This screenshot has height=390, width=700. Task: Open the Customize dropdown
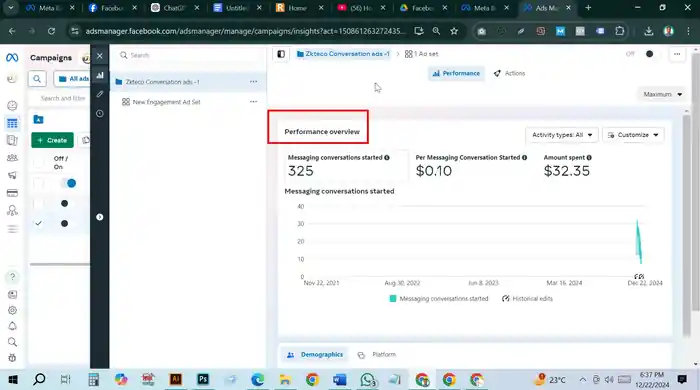[633, 135]
